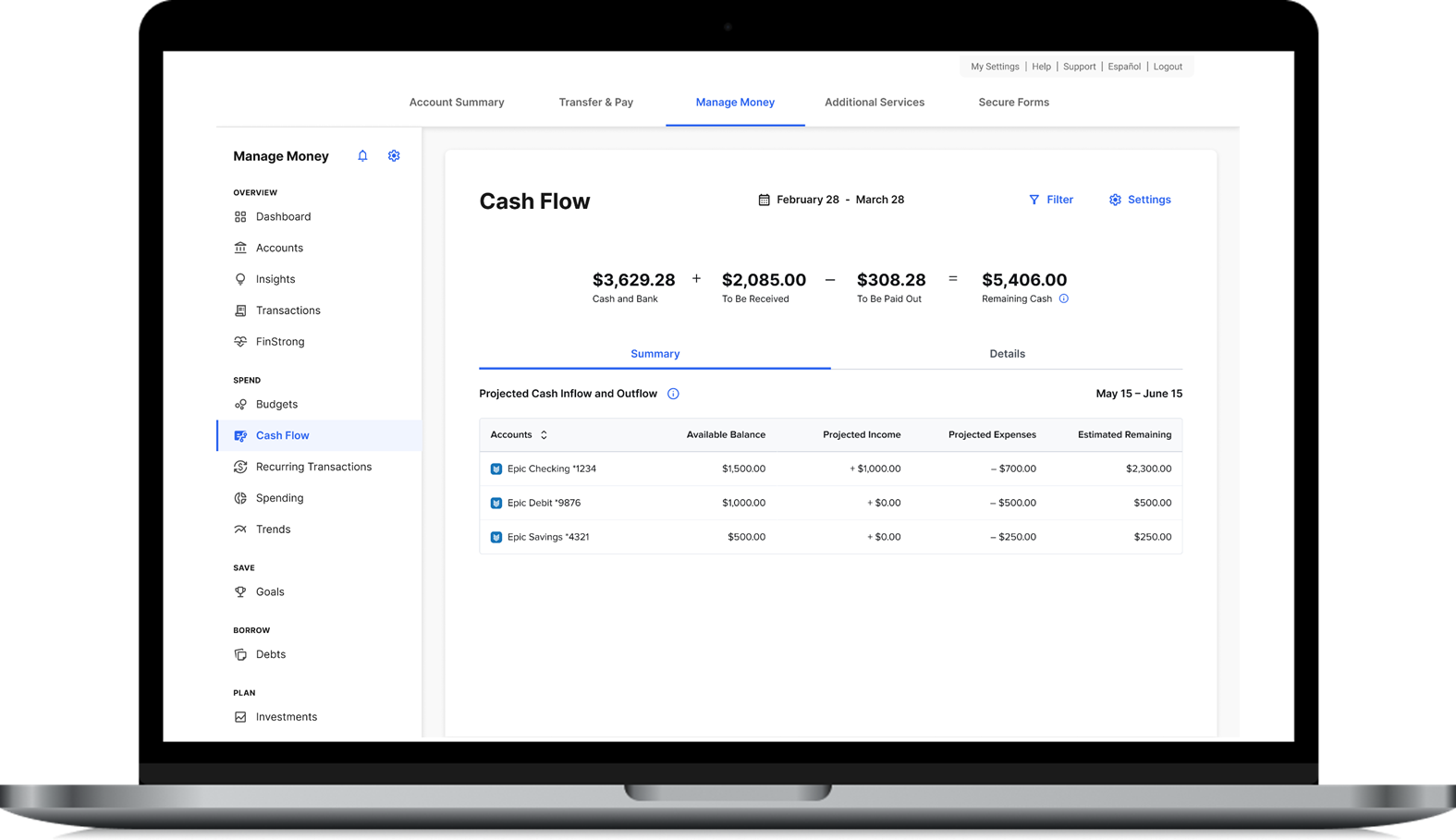Click the Cash Flow sidebar icon
This screenshot has width=1456, height=840.
[x=240, y=435]
